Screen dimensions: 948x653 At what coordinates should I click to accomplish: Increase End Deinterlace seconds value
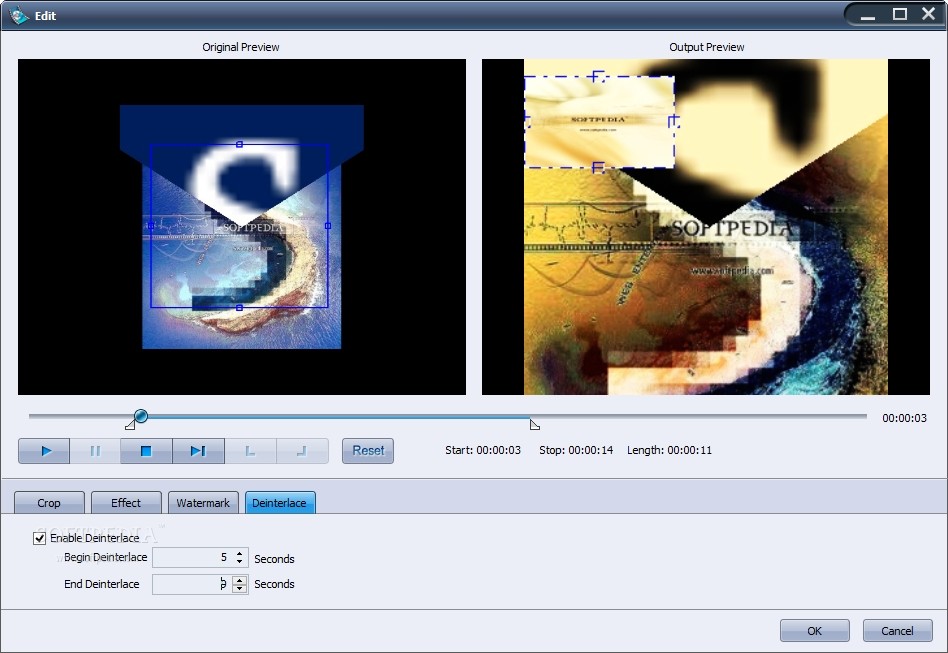click(240, 580)
